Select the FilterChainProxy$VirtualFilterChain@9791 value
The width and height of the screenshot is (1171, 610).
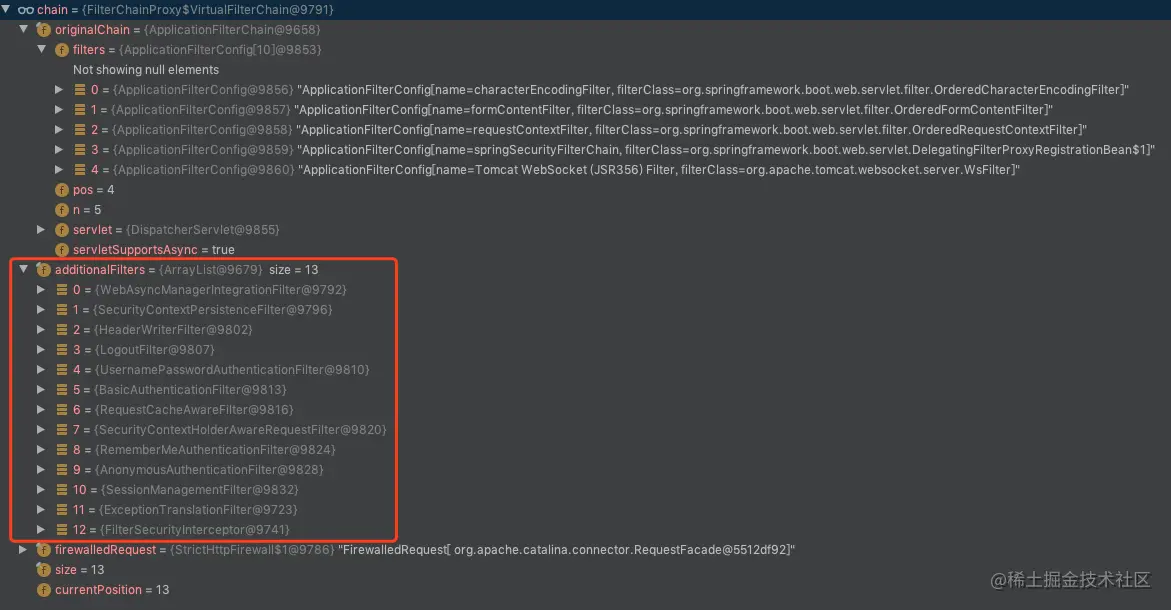point(208,10)
